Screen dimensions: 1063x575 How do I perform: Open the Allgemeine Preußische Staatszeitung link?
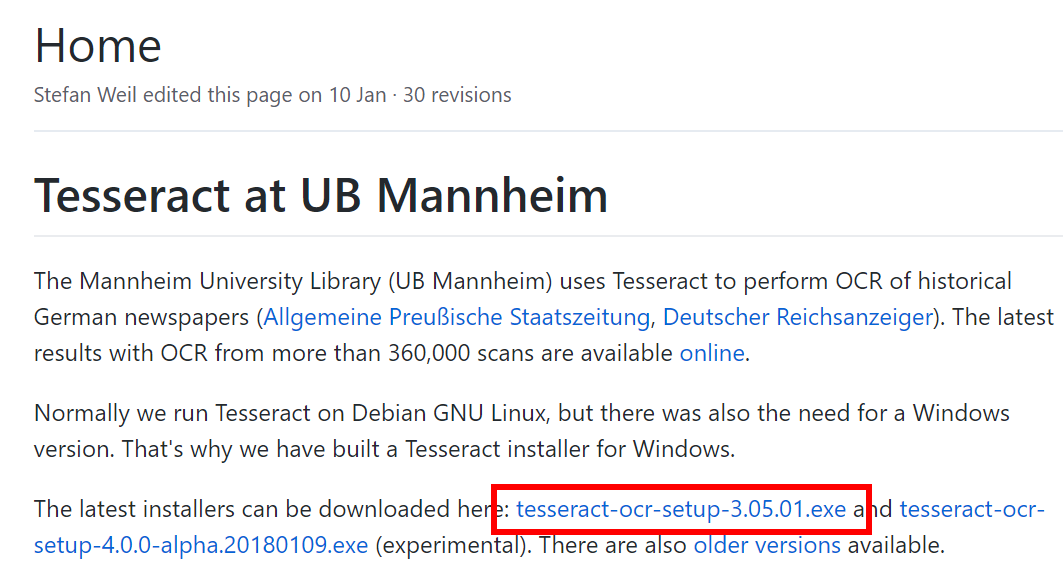pos(457,317)
